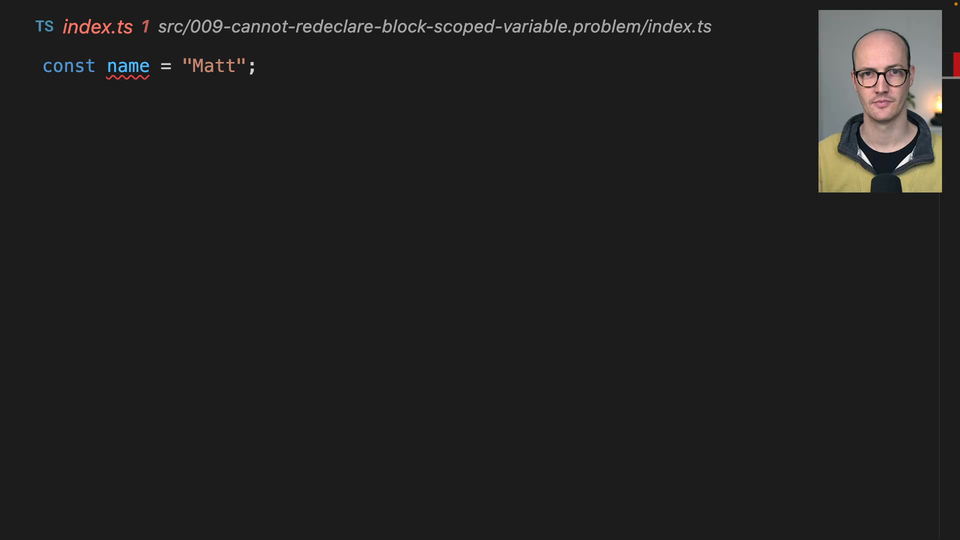
Task: Click the red error marker in overview ruler
Action: 955,63
